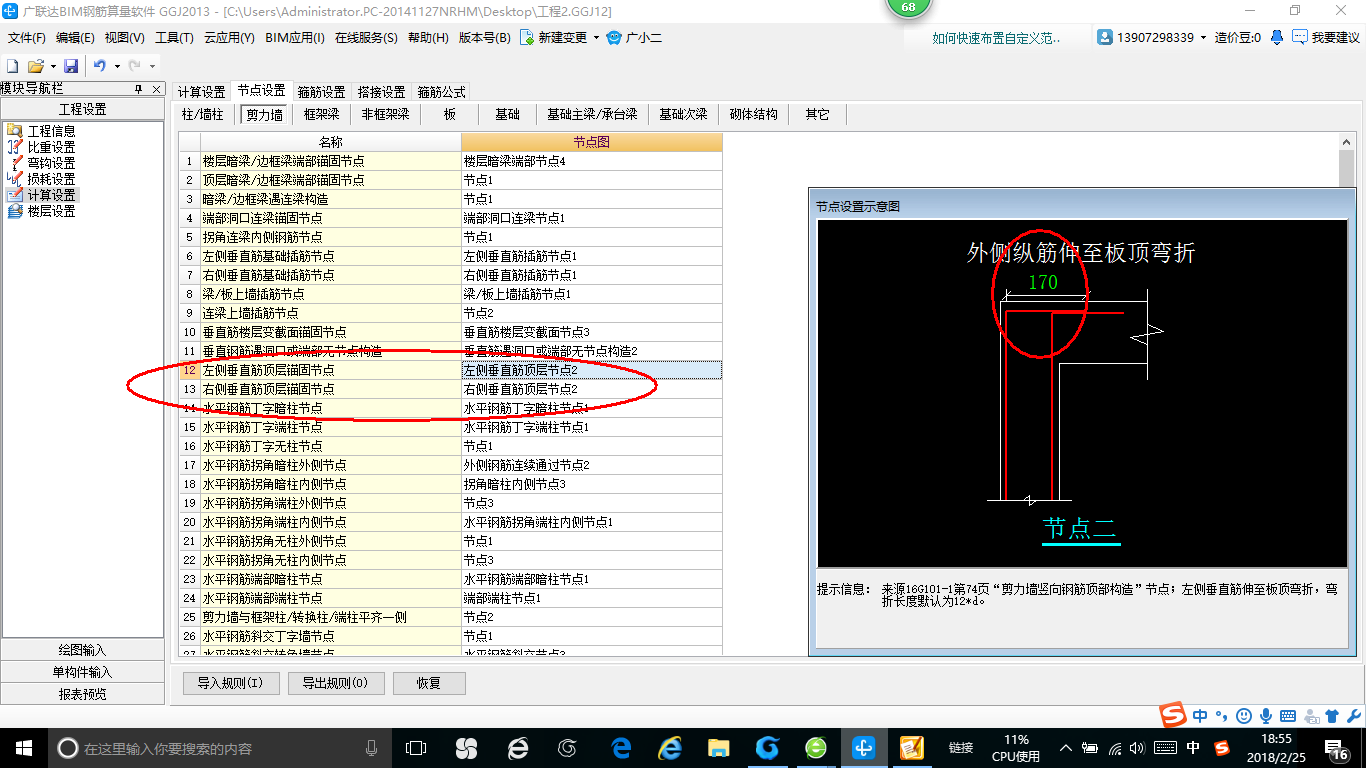Click the 新建变更 document icon

(526, 38)
